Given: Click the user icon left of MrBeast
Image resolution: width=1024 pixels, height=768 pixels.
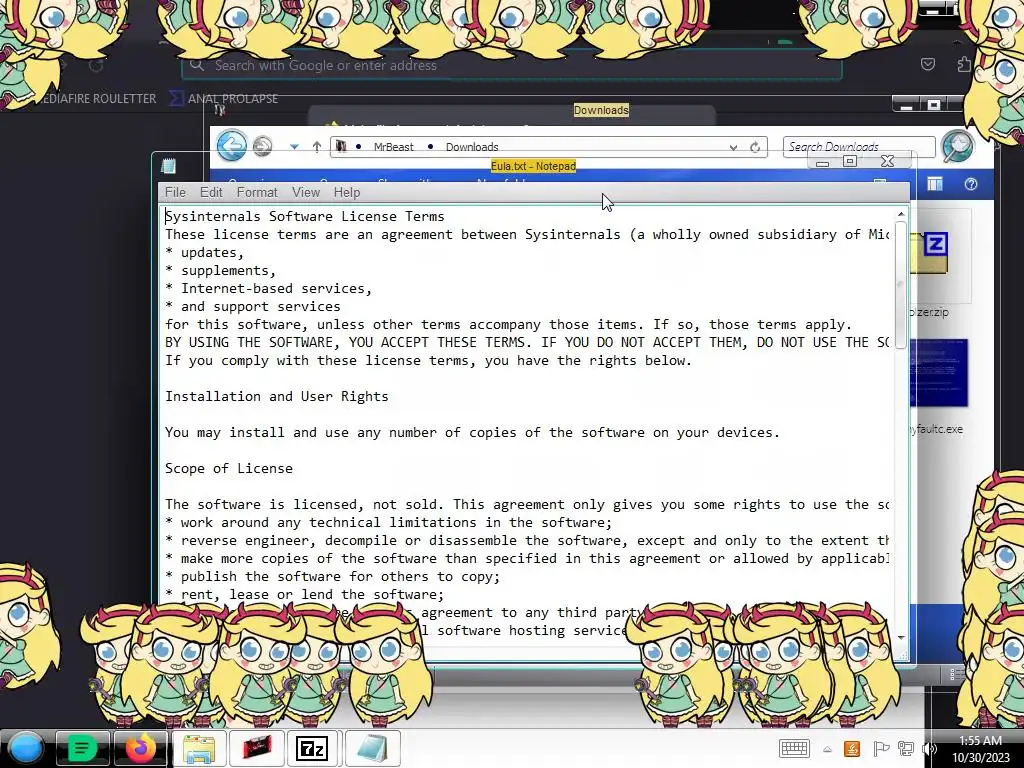Looking at the screenshot, I should coord(341,146).
